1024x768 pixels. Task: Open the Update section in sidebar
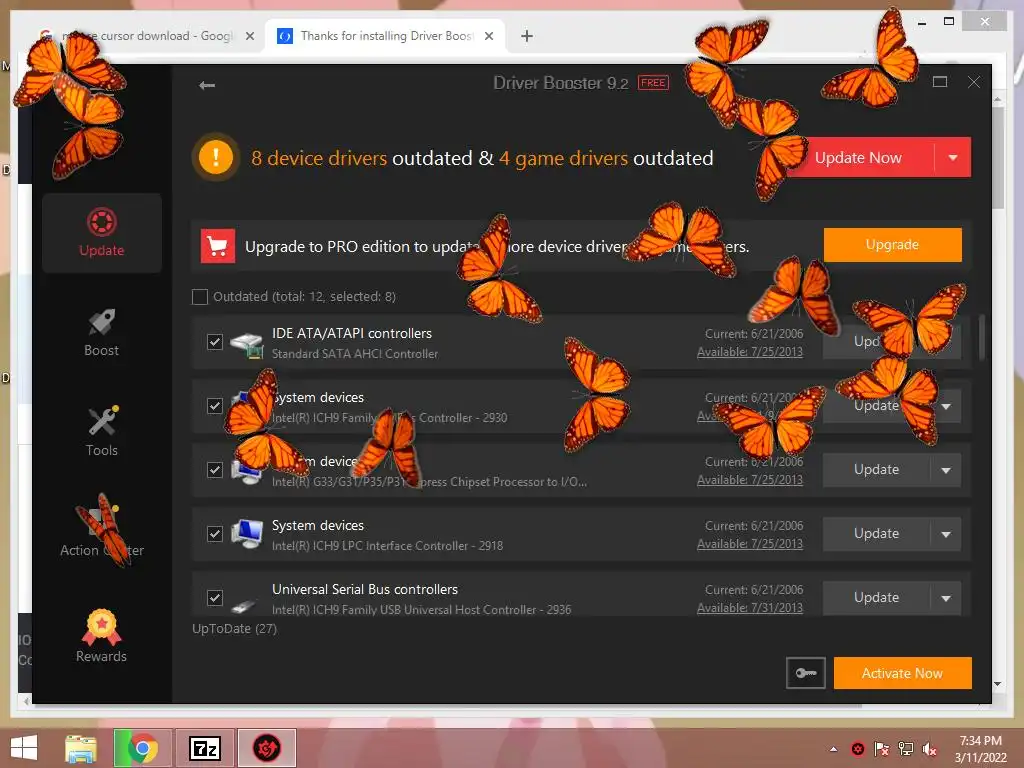pos(102,232)
